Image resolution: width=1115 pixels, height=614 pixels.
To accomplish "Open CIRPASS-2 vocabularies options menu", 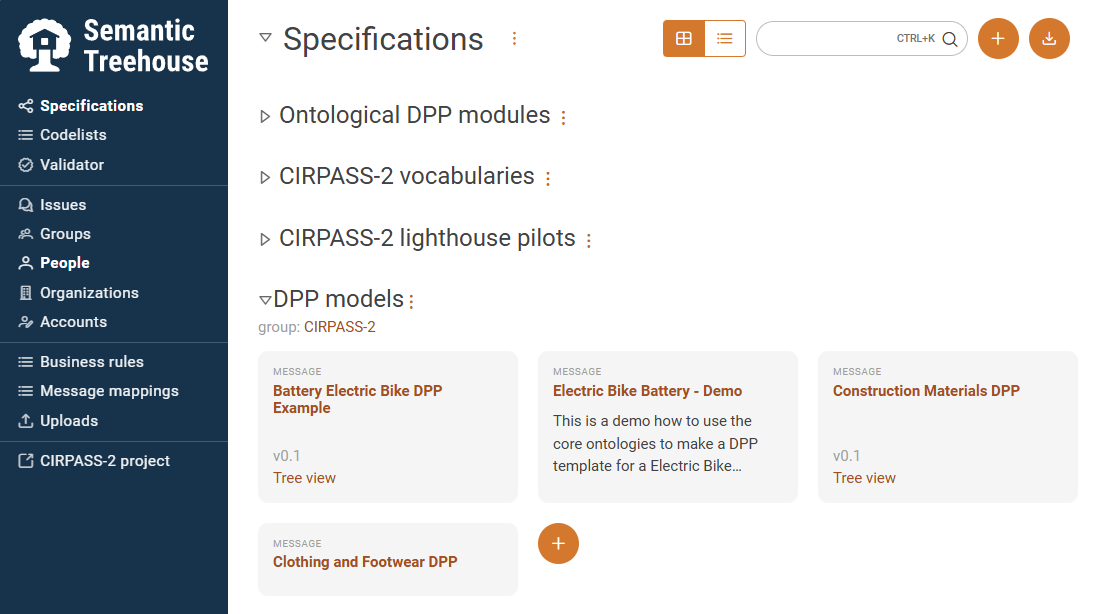I will tap(548, 179).
